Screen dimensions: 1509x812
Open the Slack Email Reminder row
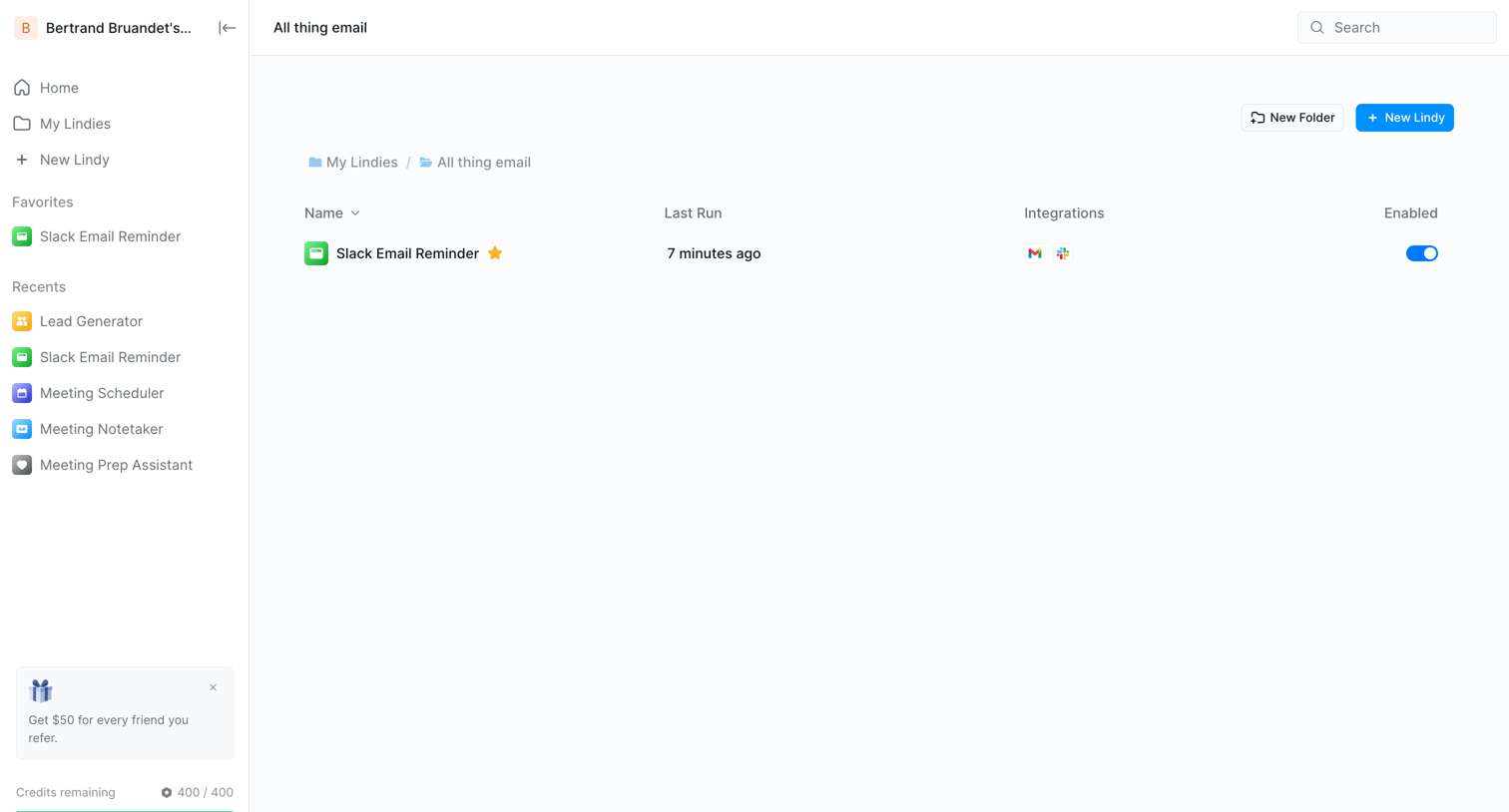tap(870, 253)
